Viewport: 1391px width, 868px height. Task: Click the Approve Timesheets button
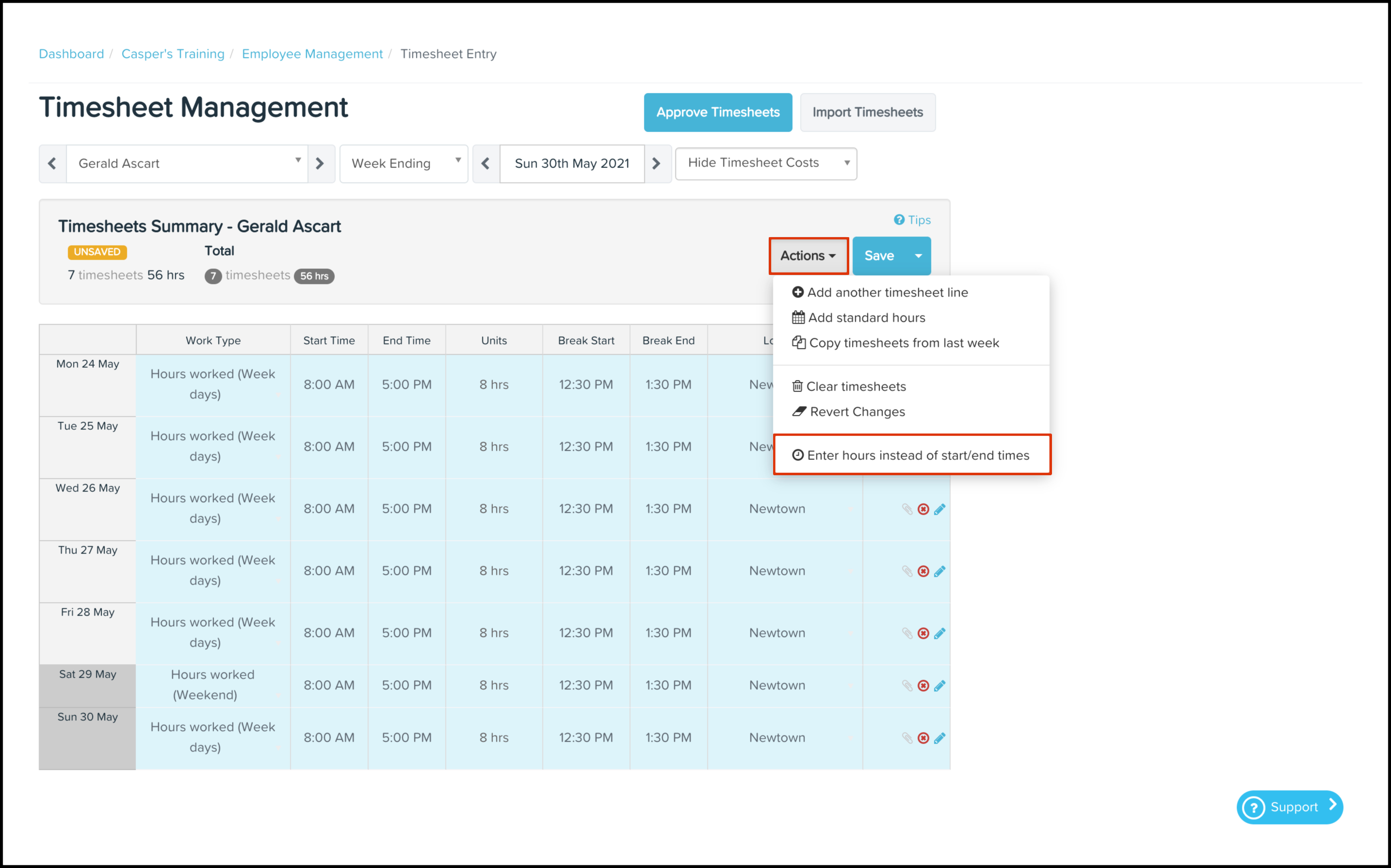(718, 113)
